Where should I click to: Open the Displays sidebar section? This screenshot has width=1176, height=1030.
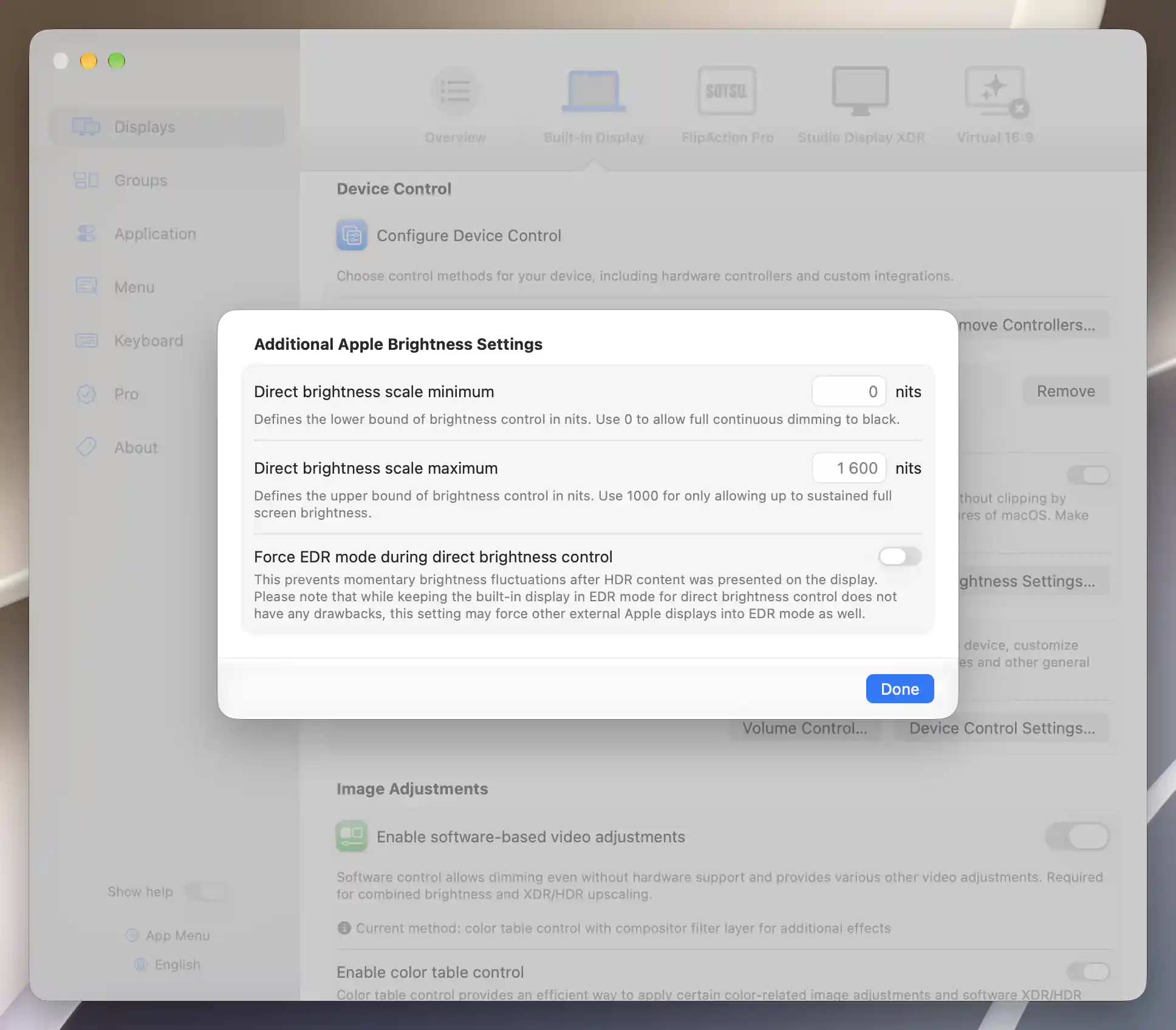[x=166, y=127]
